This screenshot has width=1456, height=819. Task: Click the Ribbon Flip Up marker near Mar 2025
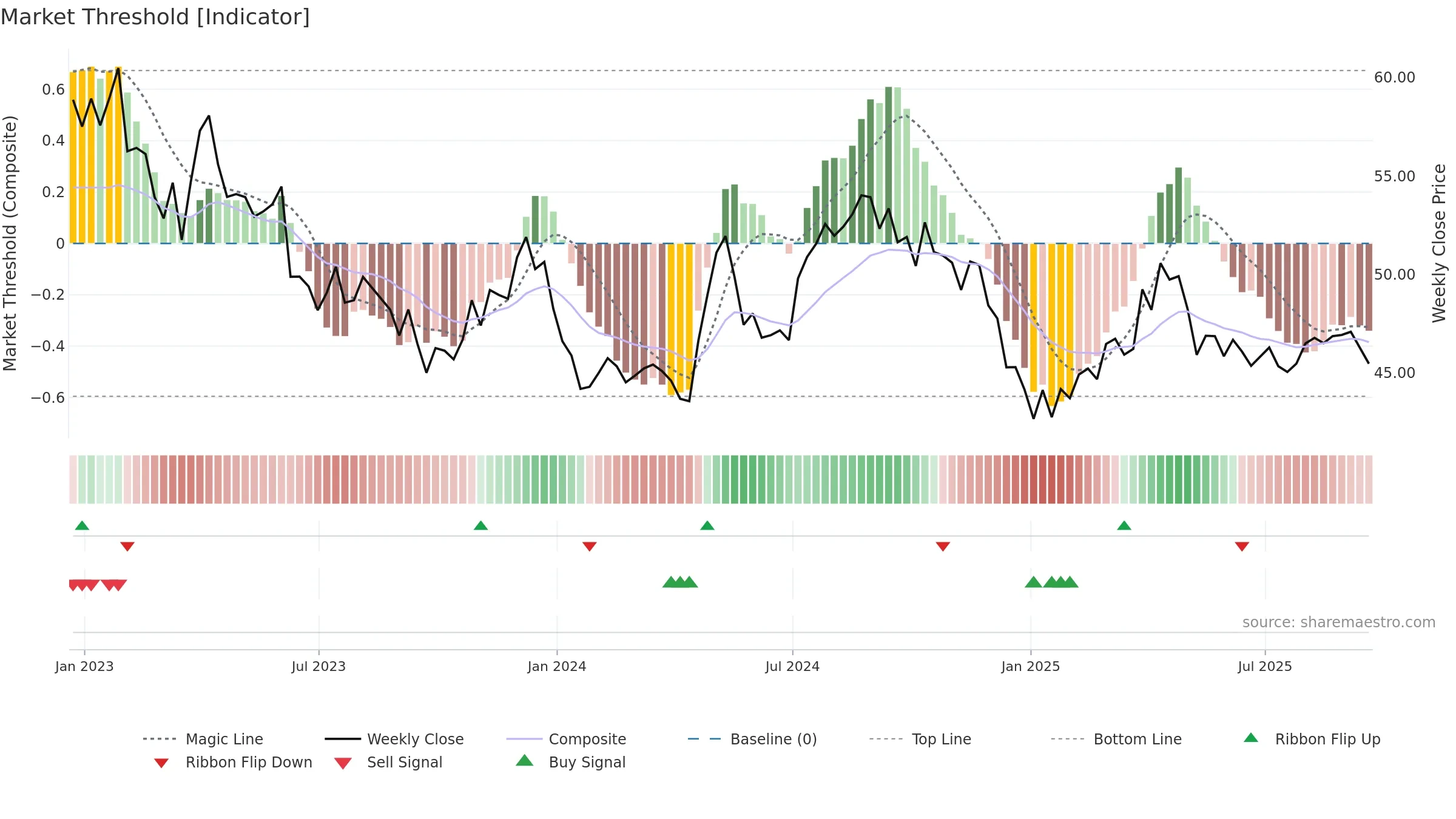[x=1124, y=525]
